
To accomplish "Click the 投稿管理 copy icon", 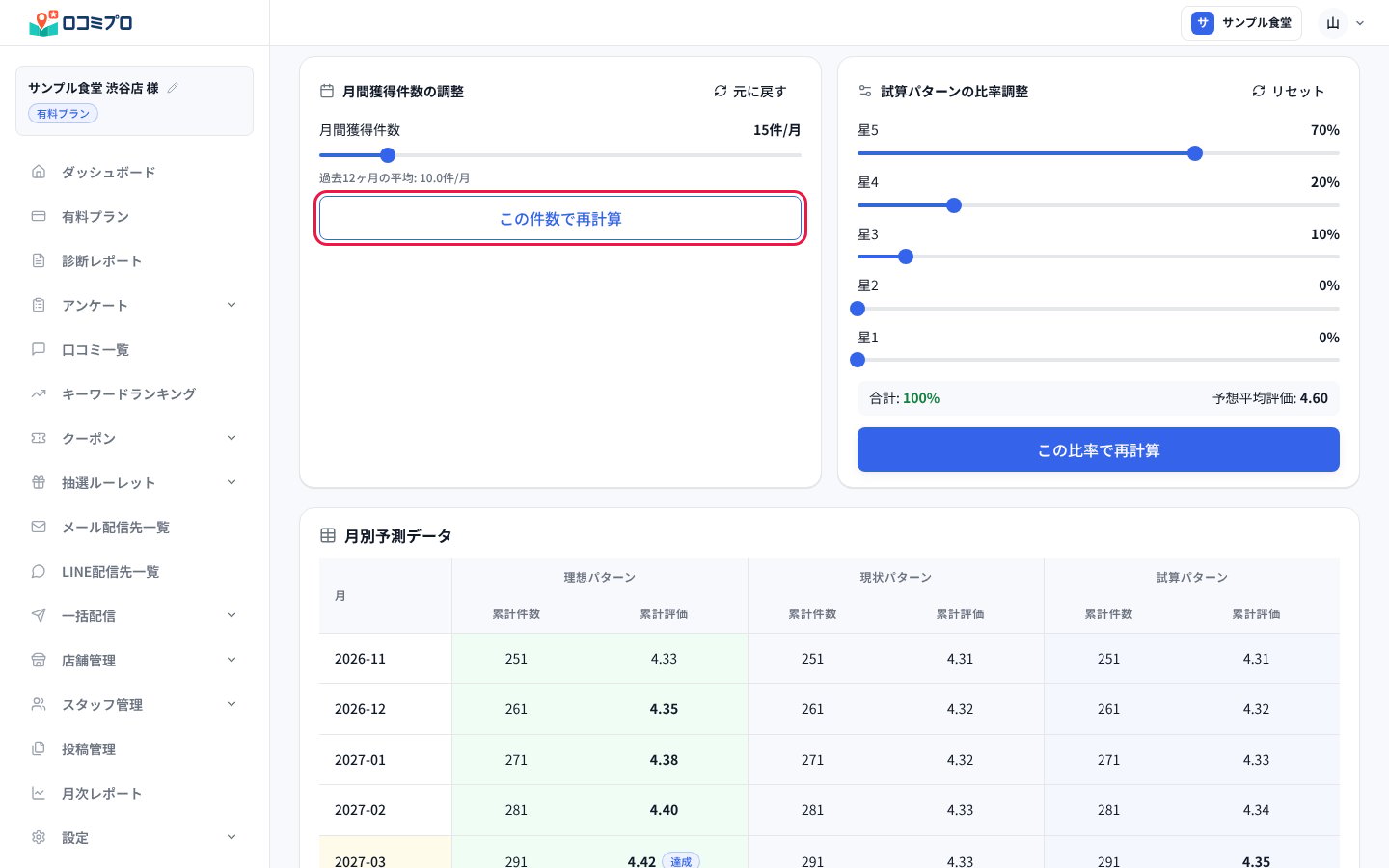I will (39, 748).
